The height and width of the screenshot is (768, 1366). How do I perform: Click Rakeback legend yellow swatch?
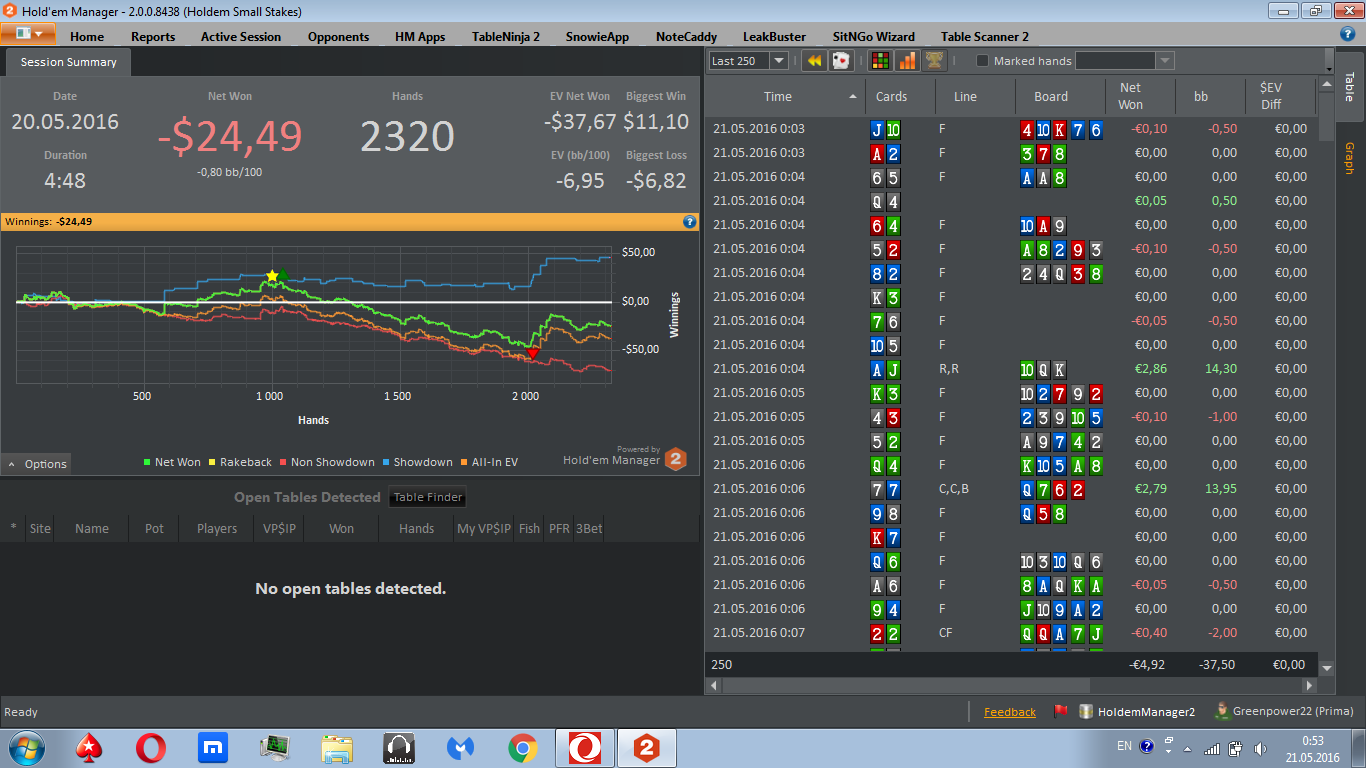click(x=212, y=462)
